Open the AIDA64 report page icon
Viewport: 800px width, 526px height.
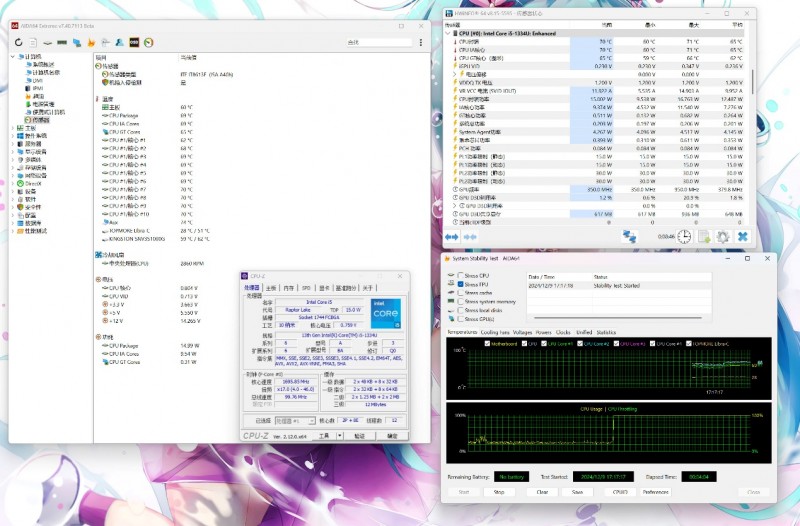[33, 42]
